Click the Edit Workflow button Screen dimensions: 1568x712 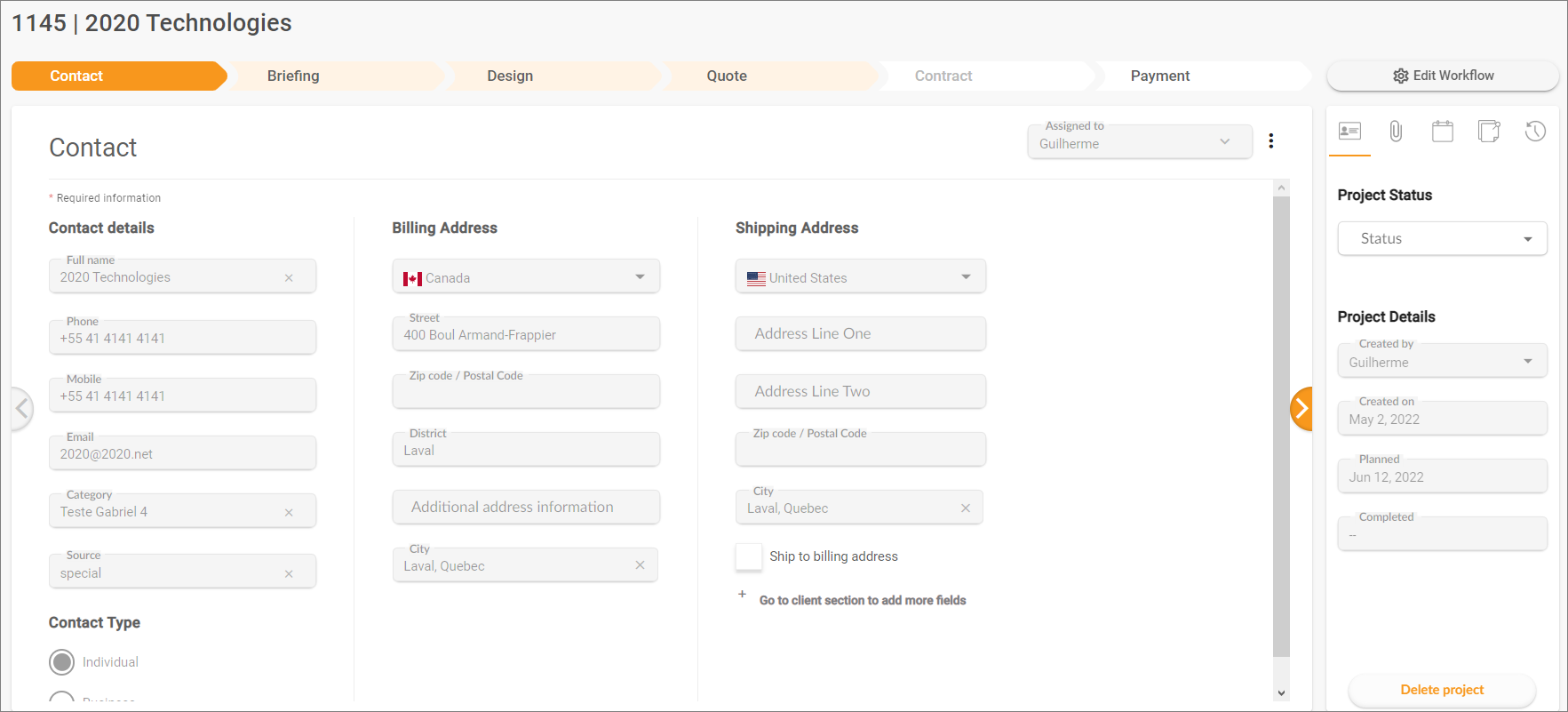pyautogui.click(x=1443, y=76)
